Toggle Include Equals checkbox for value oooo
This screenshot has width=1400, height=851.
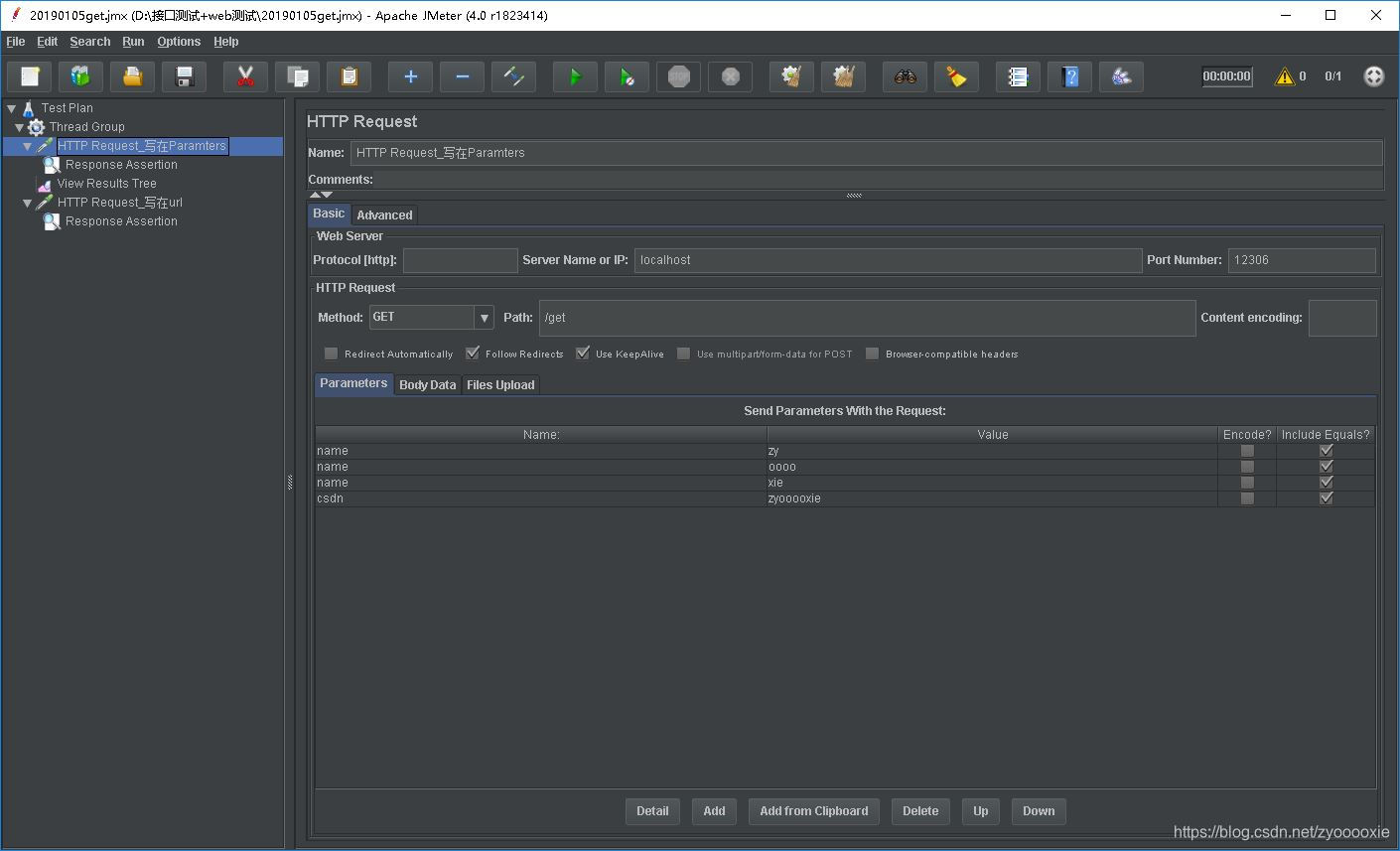(x=1326, y=467)
